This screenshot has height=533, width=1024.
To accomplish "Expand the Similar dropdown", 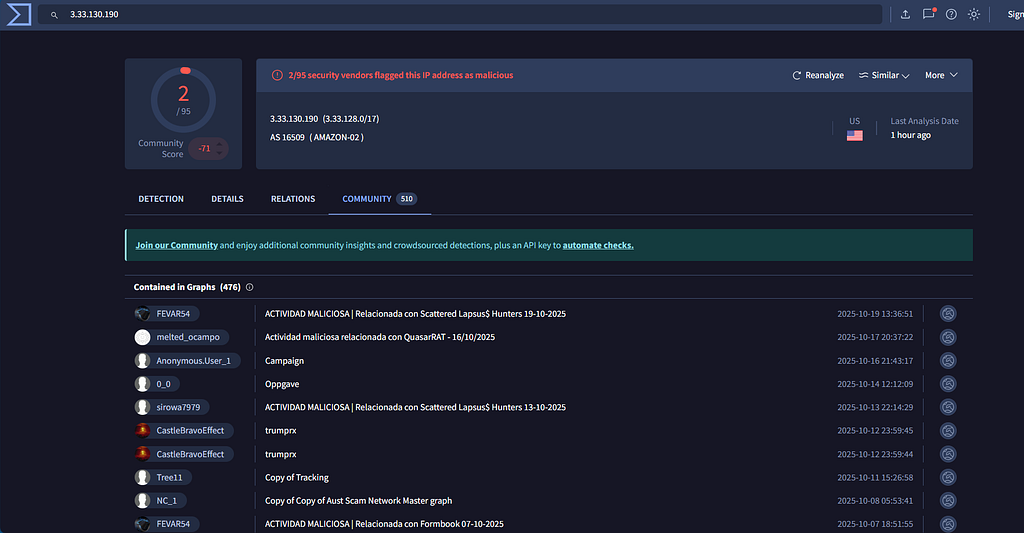I will [884, 75].
